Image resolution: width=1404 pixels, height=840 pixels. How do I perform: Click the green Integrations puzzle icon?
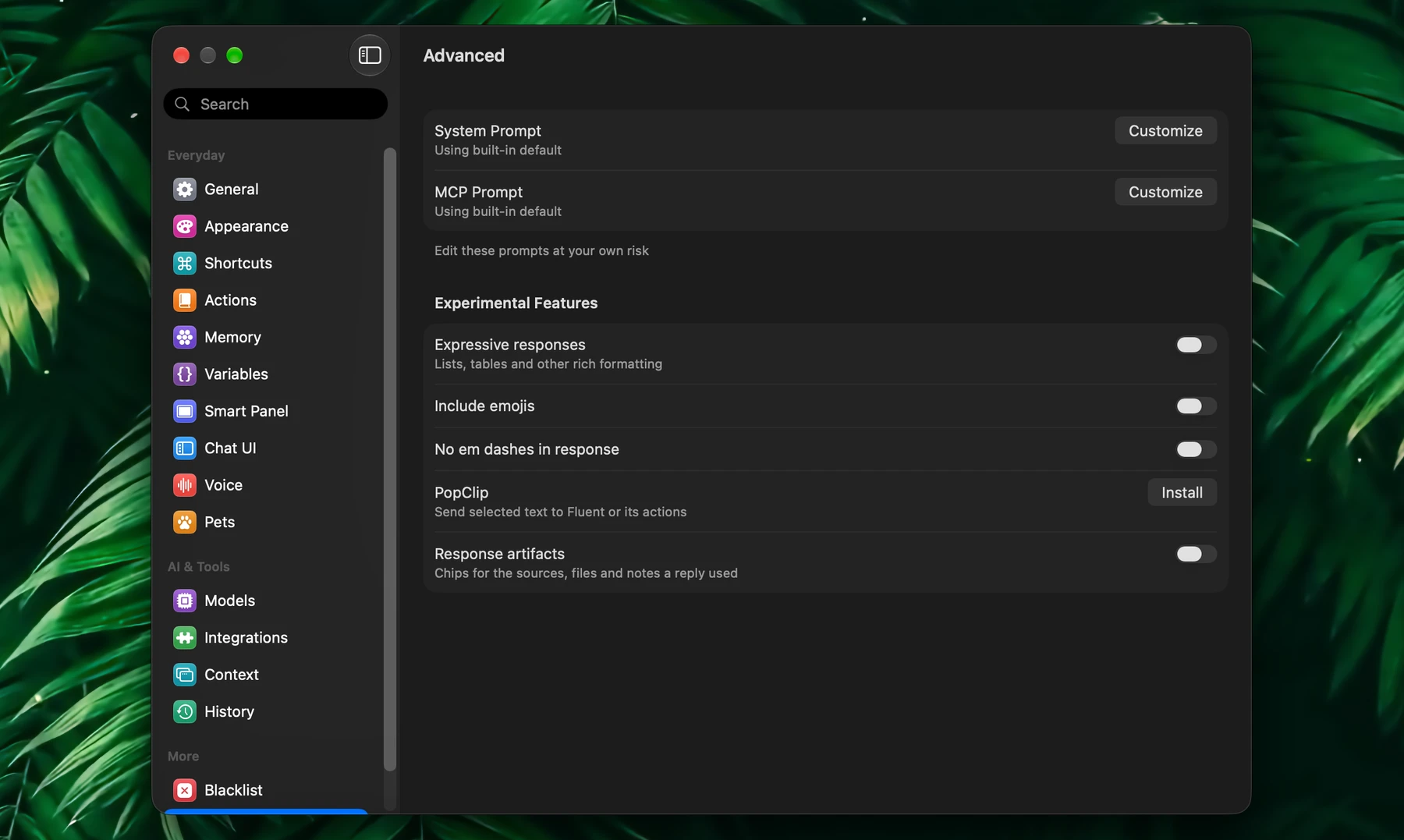[x=185, y=638]
